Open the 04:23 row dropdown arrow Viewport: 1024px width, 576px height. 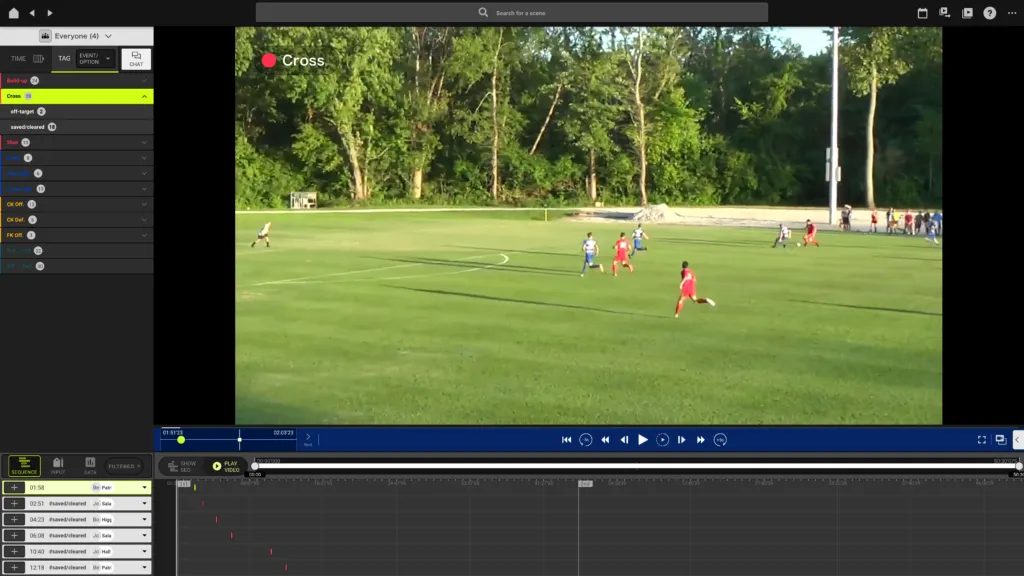[x=144, y=519]
